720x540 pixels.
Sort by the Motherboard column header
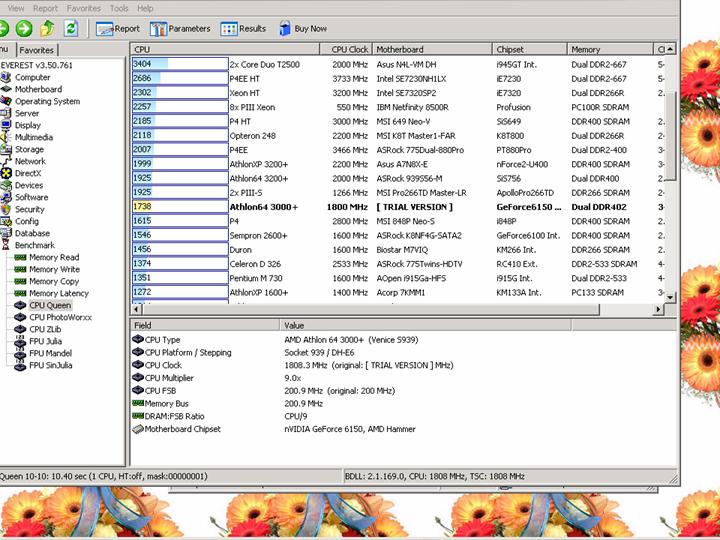click(432, 49)
